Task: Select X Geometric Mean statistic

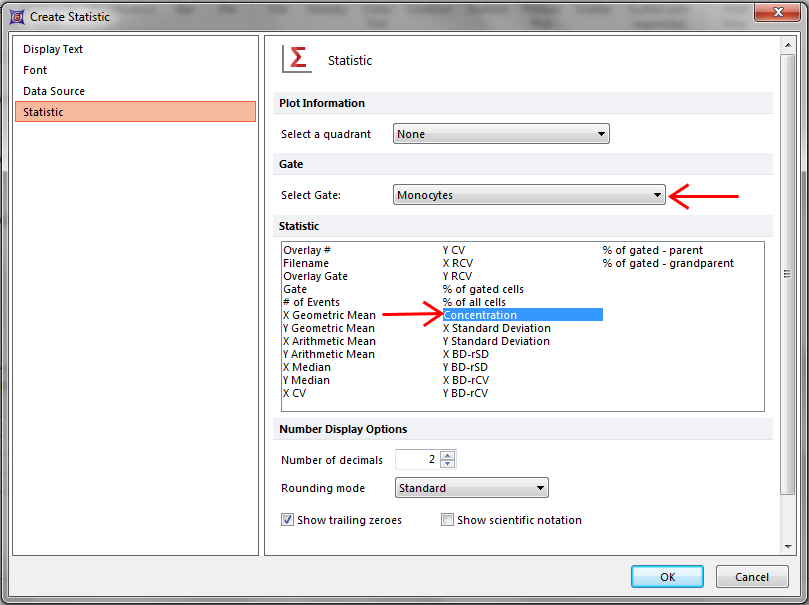Action: coord(329,315)
